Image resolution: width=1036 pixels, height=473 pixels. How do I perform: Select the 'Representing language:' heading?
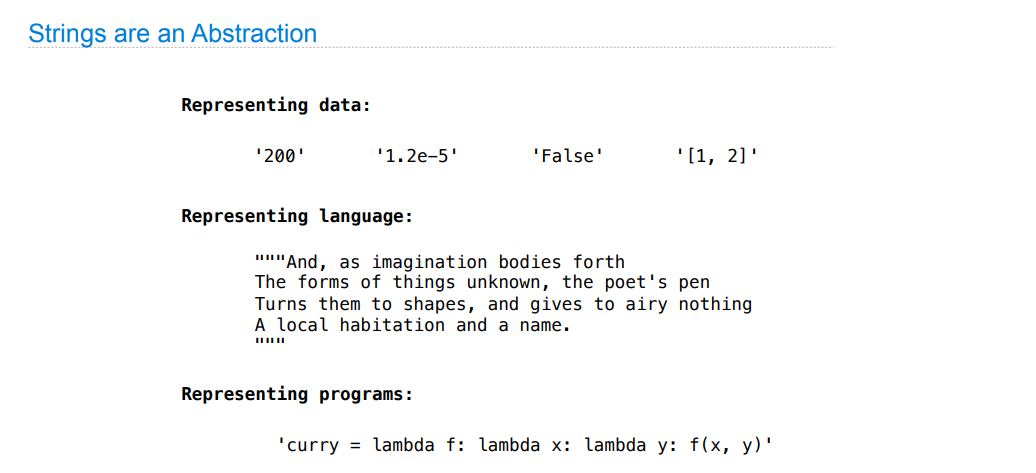point(297,217)
